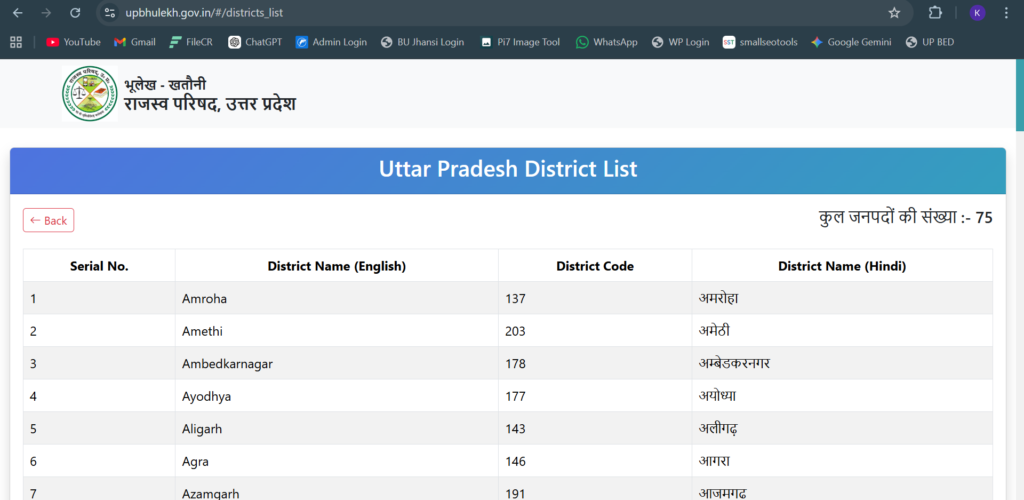Open the Admin Login bookmark

(331, 42)
